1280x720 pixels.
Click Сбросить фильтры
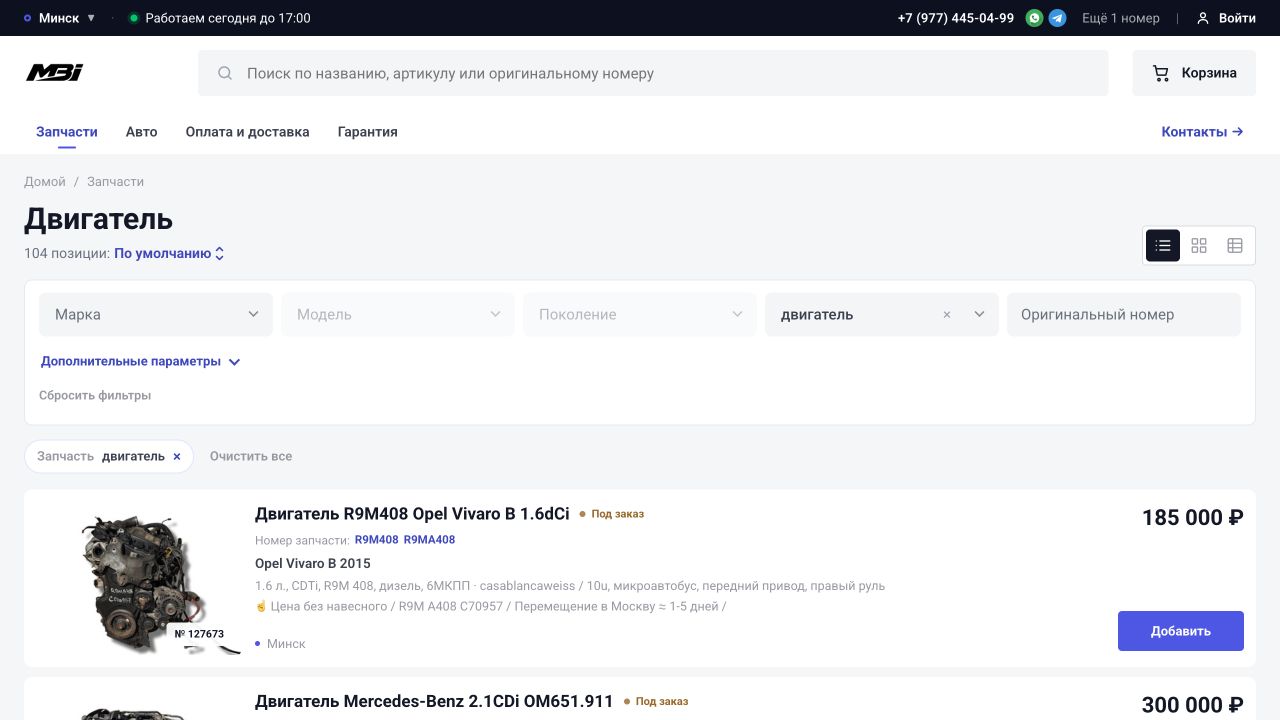(x=95, y=395)
